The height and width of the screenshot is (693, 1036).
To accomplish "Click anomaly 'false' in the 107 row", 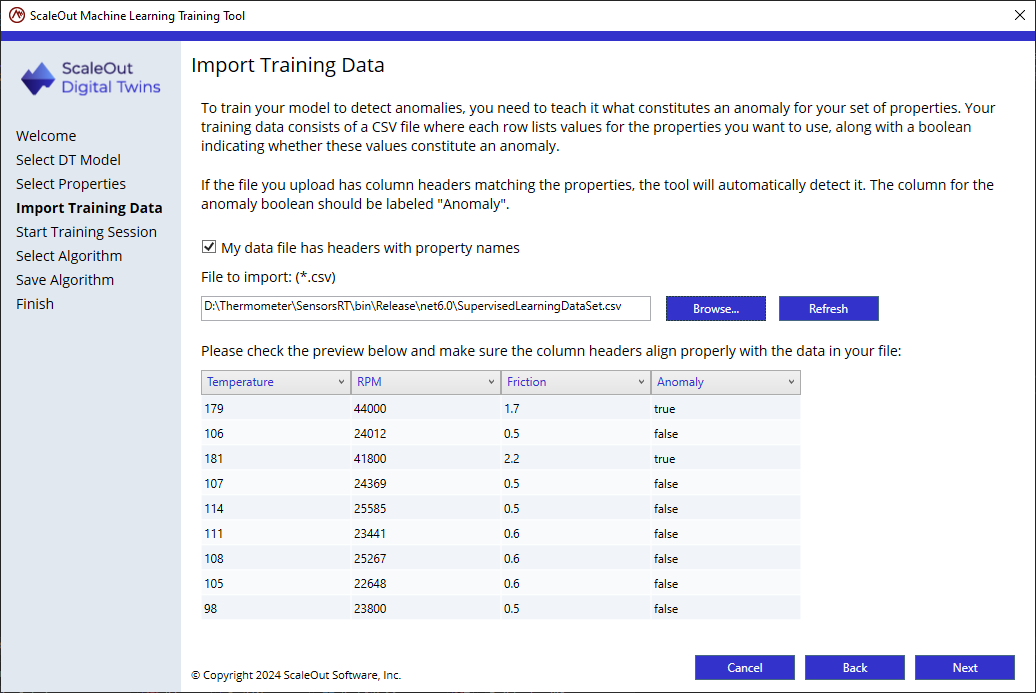I will click(725, 484).
